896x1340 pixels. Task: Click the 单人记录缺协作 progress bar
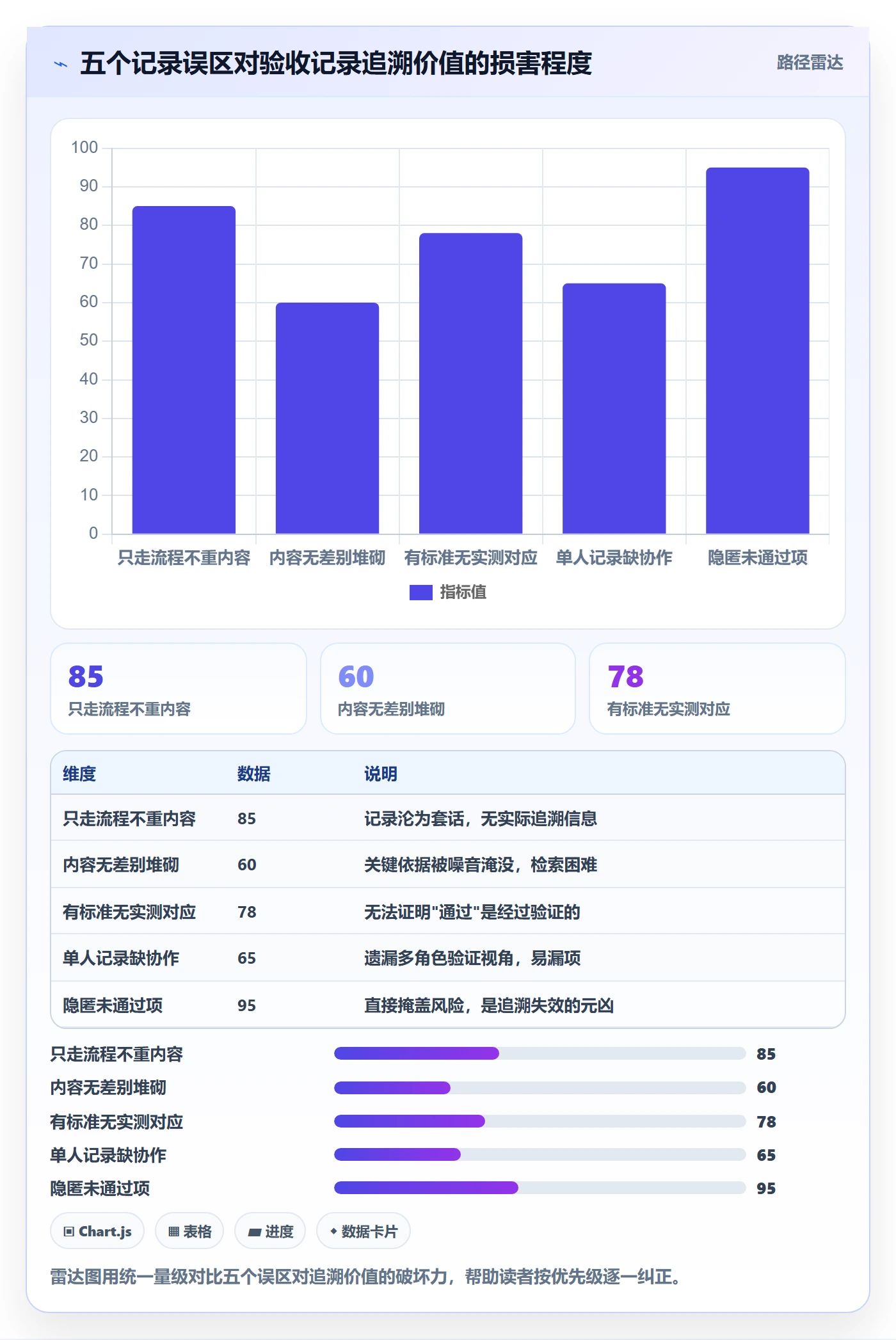(x=540, y=1154)
